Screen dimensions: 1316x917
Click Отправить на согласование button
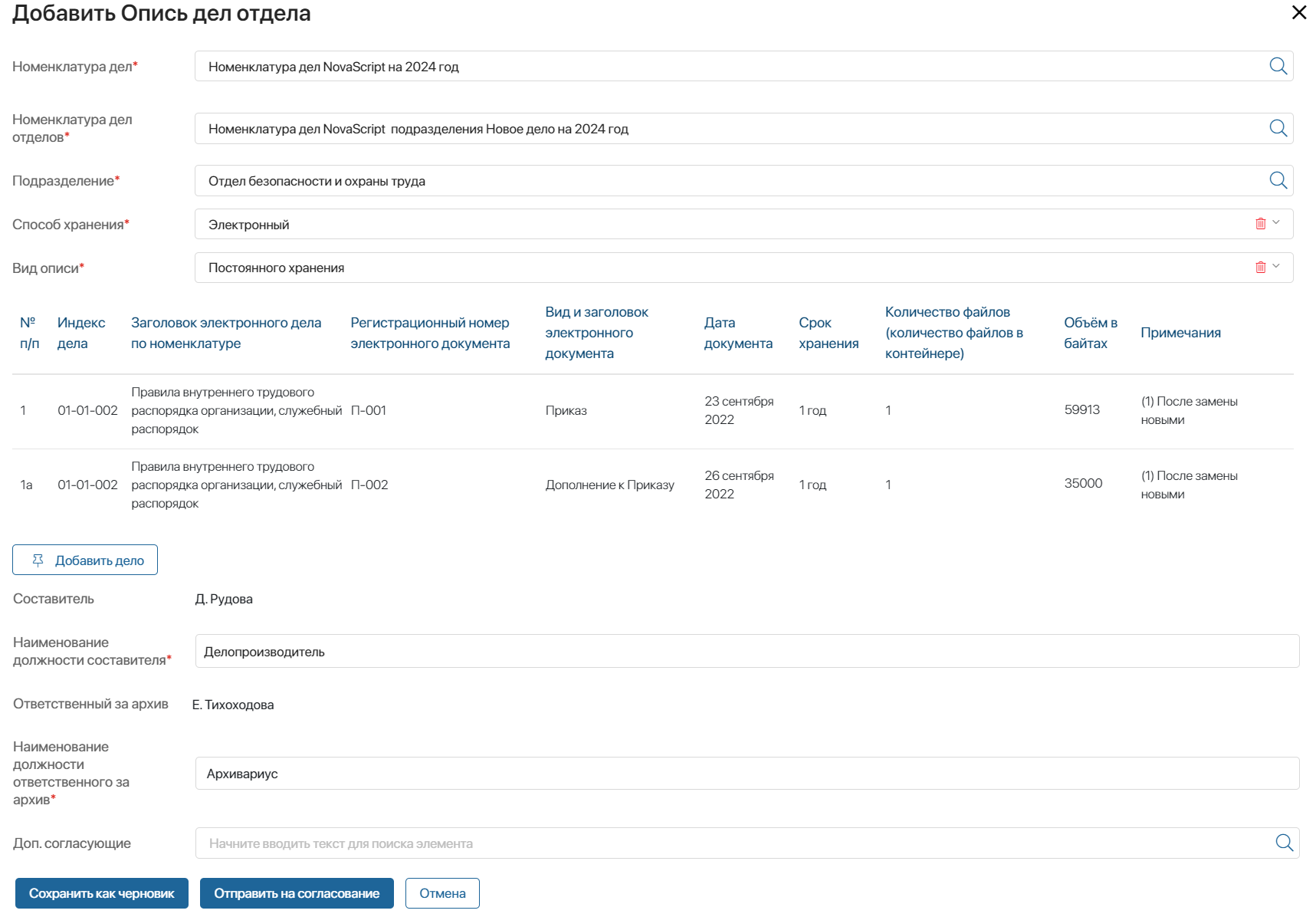pyautogui.click(x=297, y=893)
